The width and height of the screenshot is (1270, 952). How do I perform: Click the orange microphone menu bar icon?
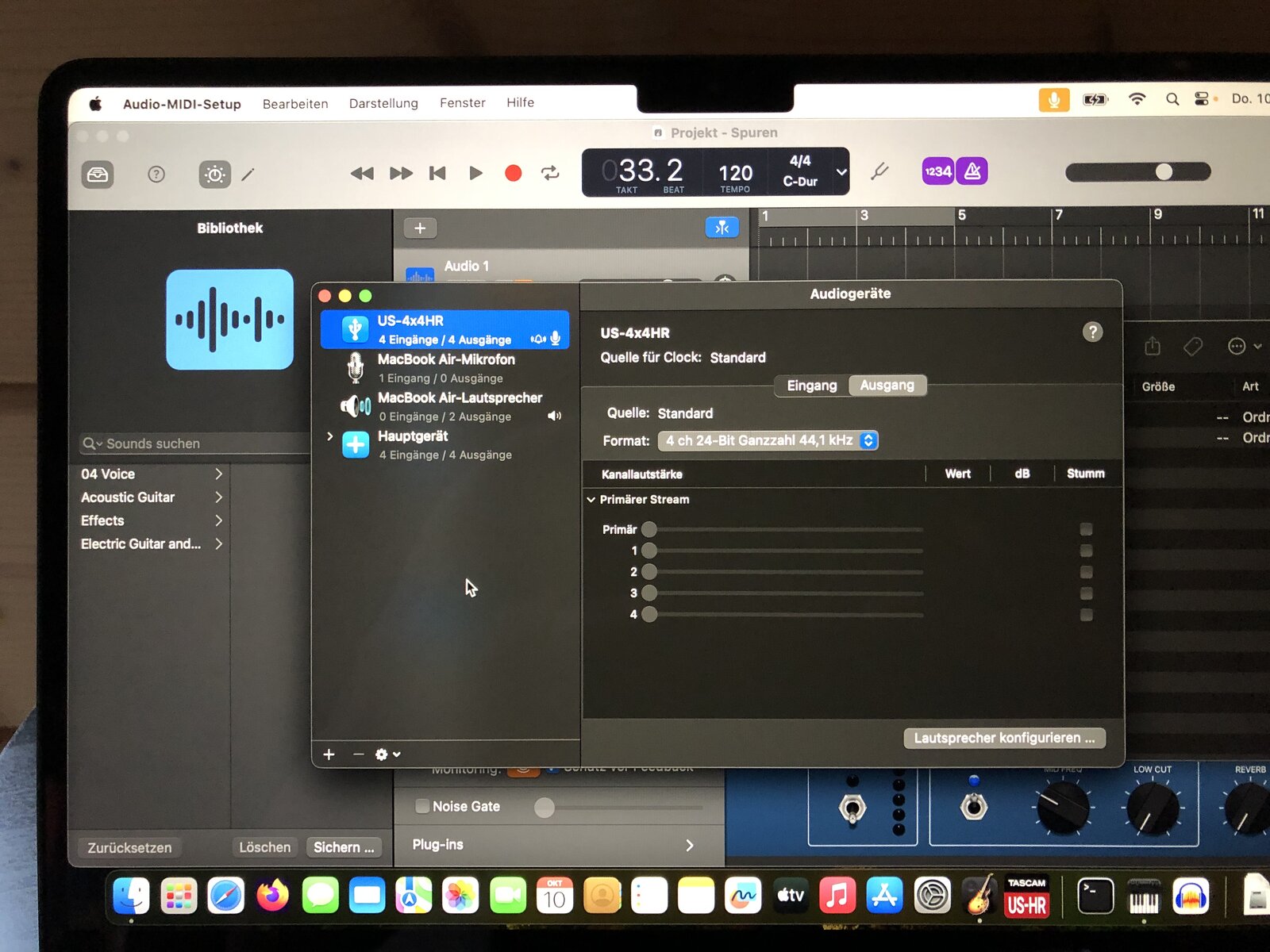point(1054,100)
